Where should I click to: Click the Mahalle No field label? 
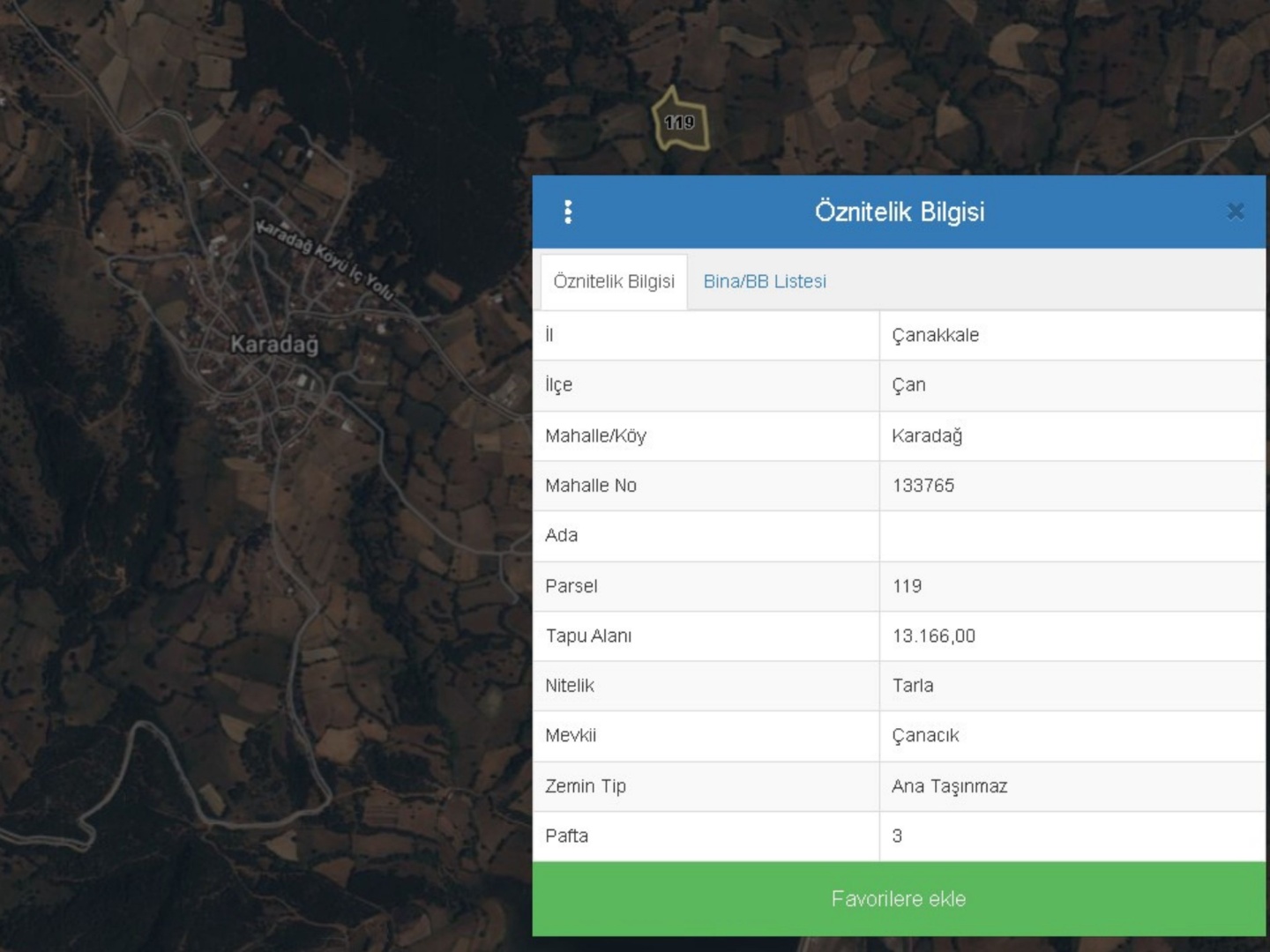[591, 486]
